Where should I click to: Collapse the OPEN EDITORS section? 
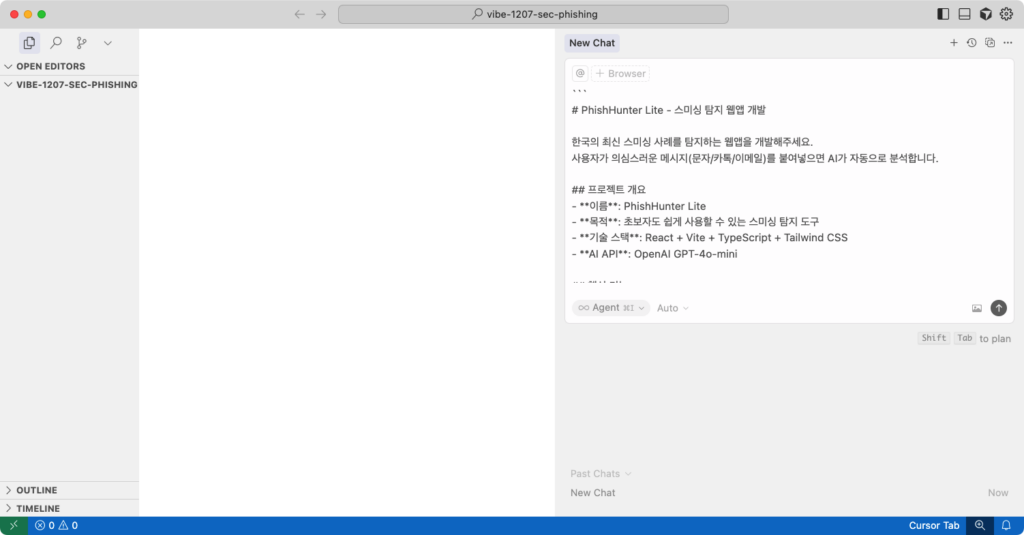pos(50,66)
